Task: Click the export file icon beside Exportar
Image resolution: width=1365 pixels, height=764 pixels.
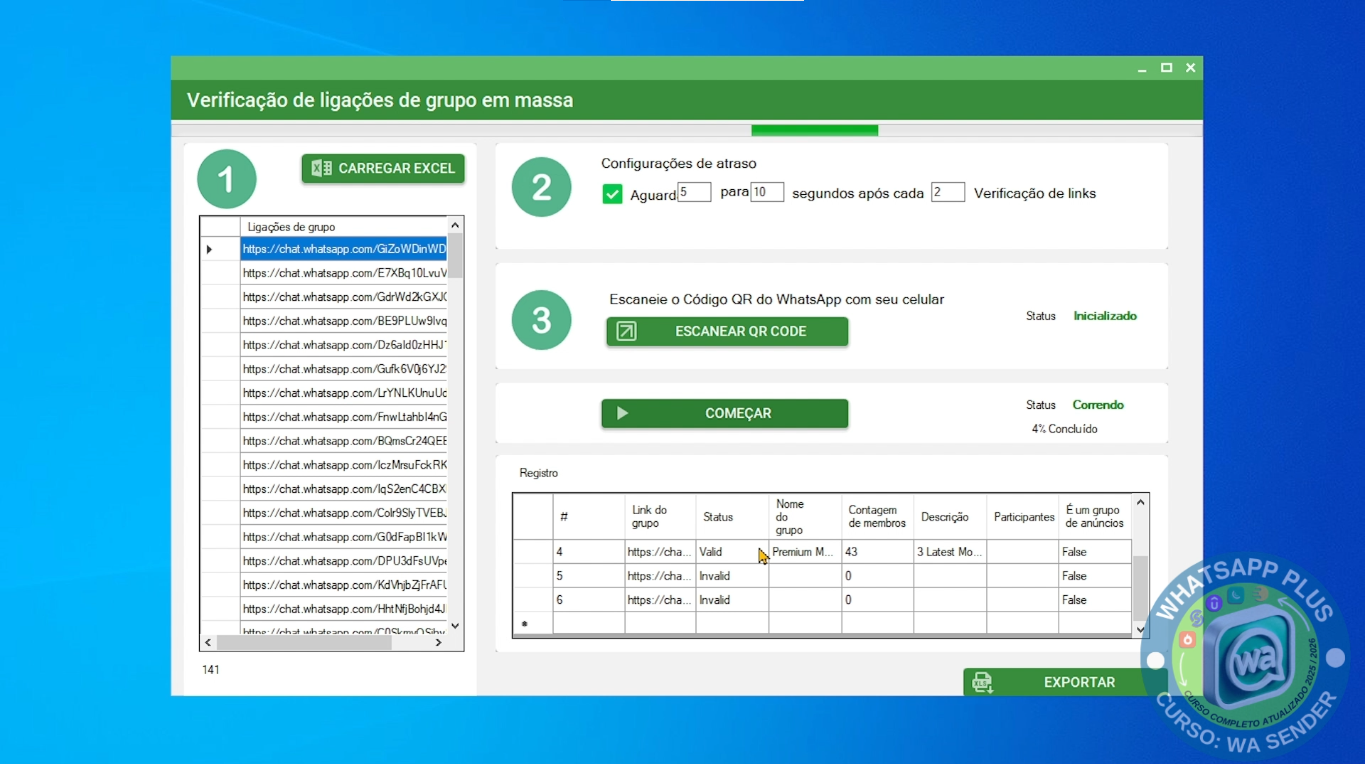Action: coord(983,683)
